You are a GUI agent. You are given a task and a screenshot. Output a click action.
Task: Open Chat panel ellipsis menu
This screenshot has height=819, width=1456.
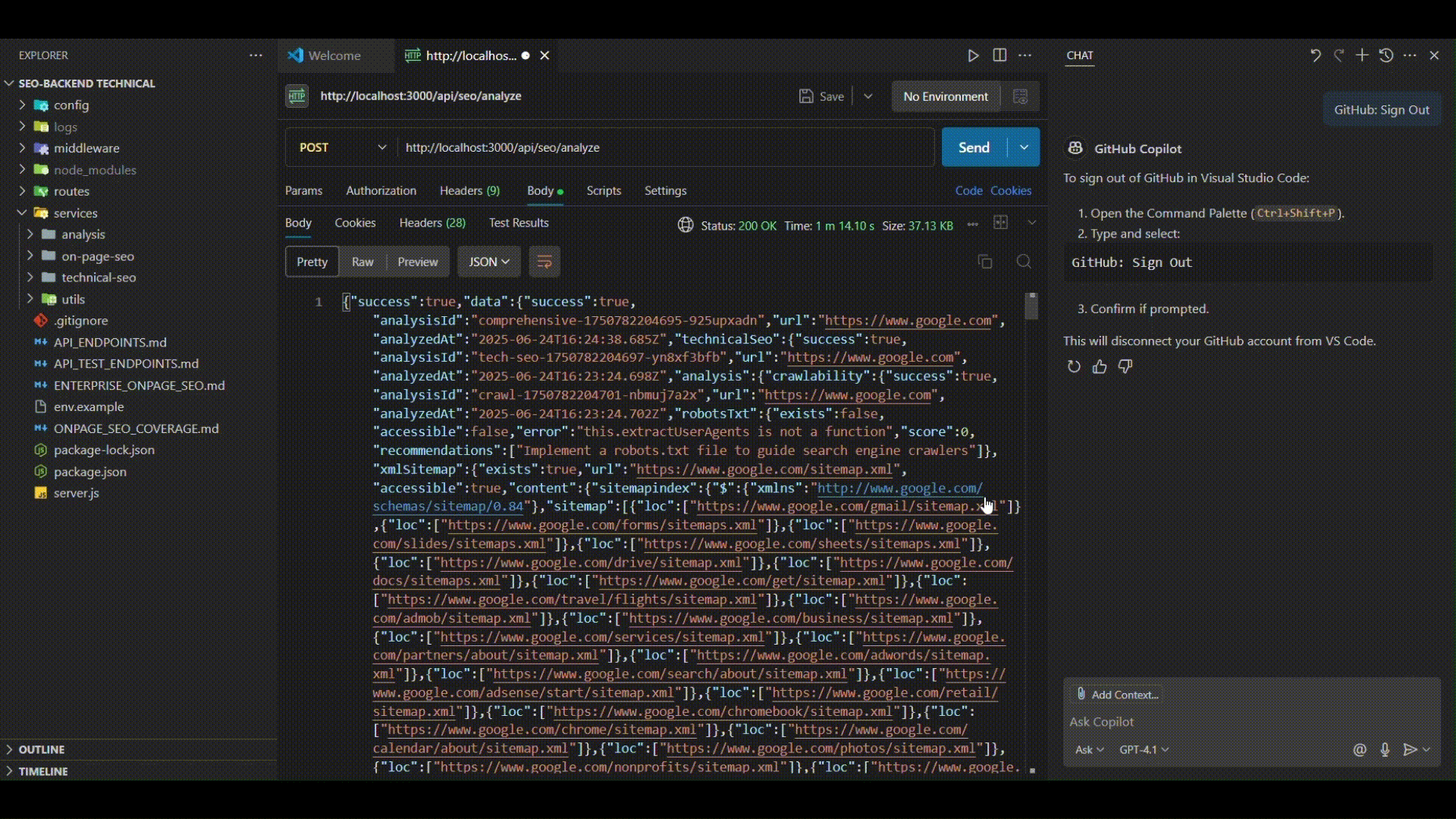pyautogui.click(x=1410, y=55)
